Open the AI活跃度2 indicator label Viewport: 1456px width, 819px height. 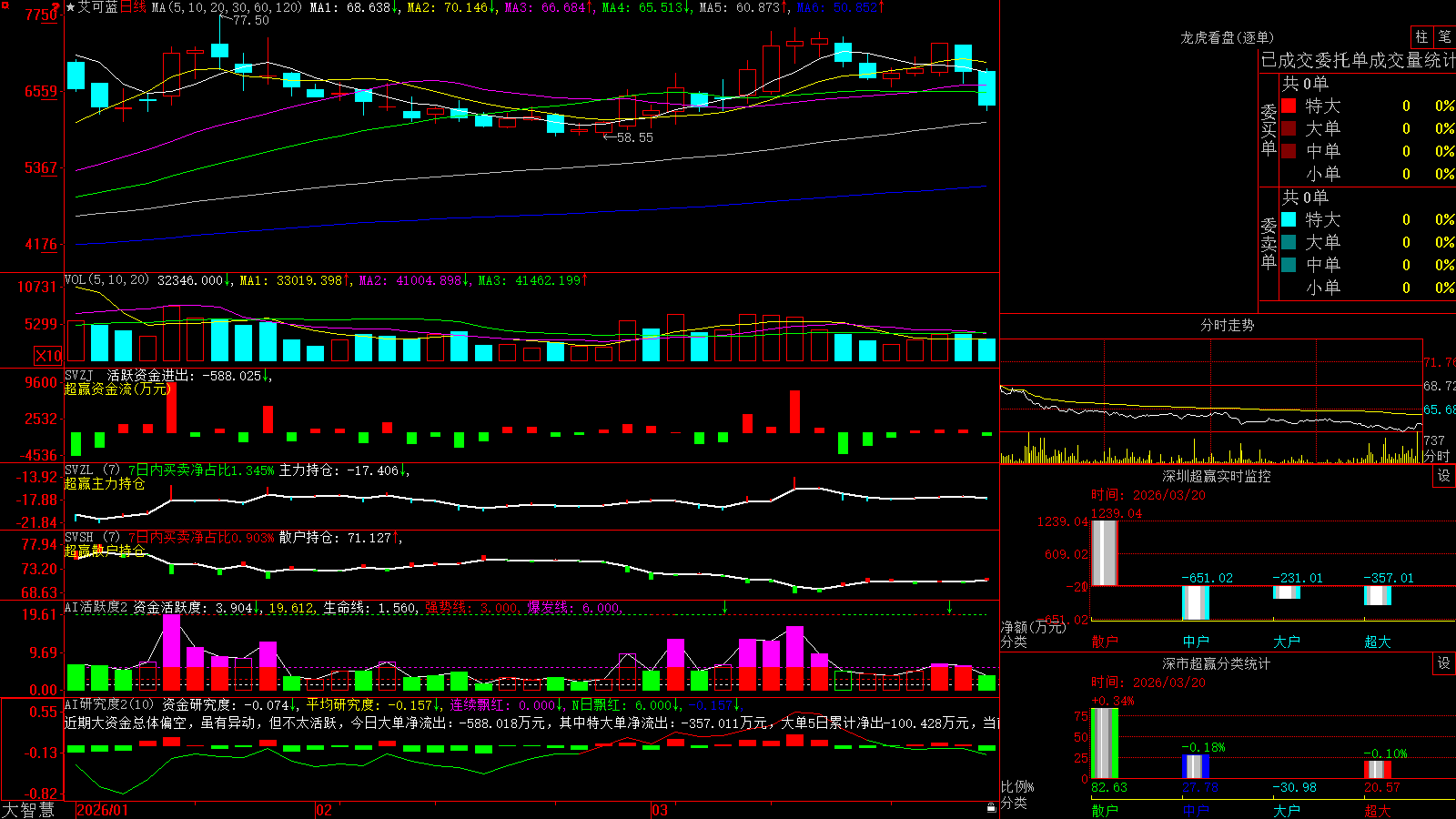click(x=96, y=607)
